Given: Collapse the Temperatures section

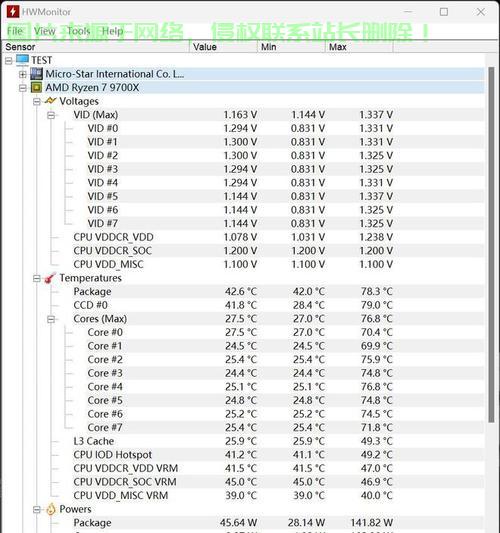Looking at the screenshot, I should click(37, 278).
